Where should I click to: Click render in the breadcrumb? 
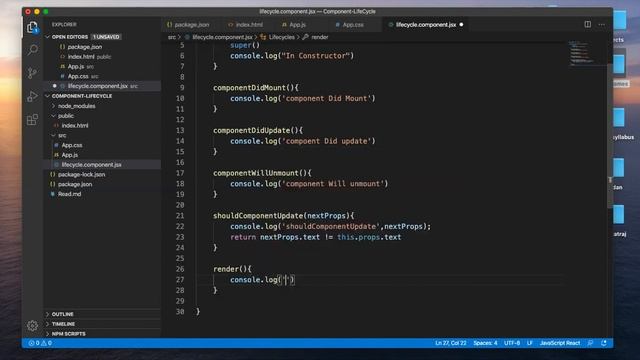pos(319,37)
